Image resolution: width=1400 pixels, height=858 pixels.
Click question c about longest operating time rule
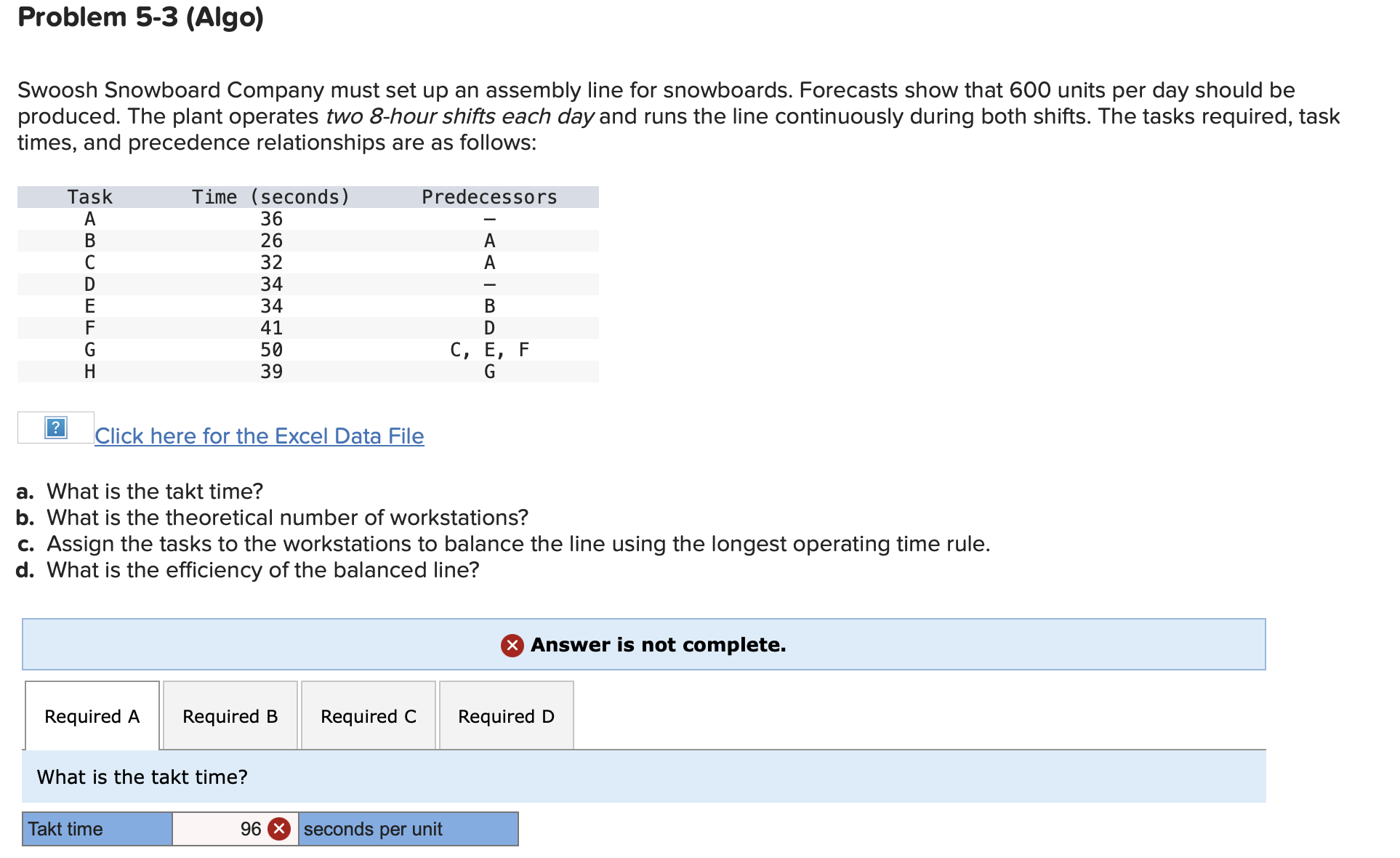(x=503, y=543)
